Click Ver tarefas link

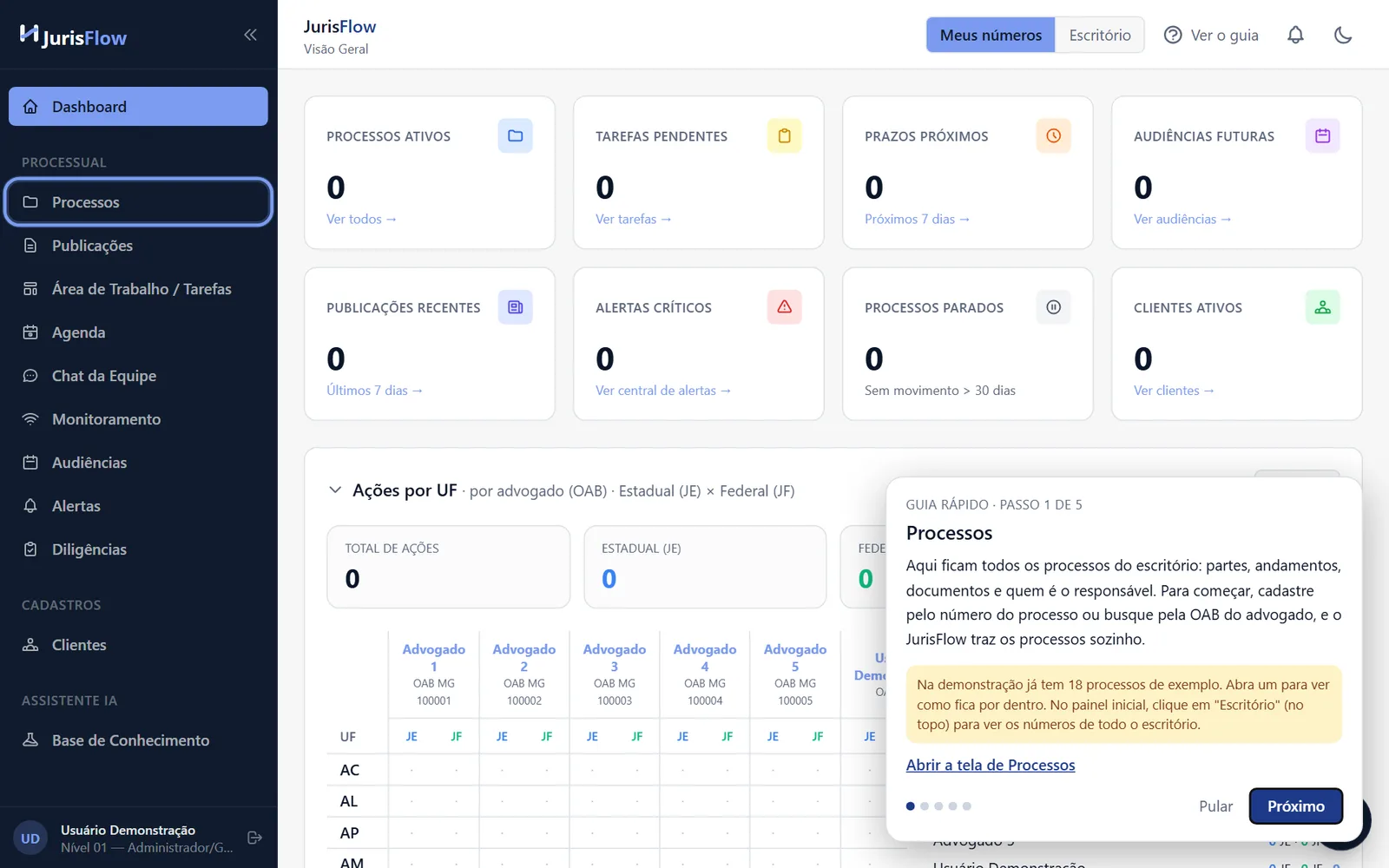pos(633,219)
